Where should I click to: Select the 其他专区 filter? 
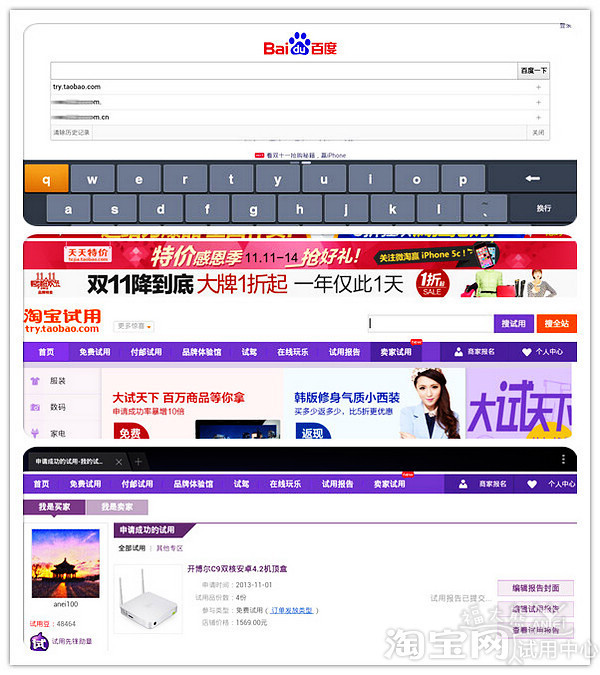click(170, 548)
